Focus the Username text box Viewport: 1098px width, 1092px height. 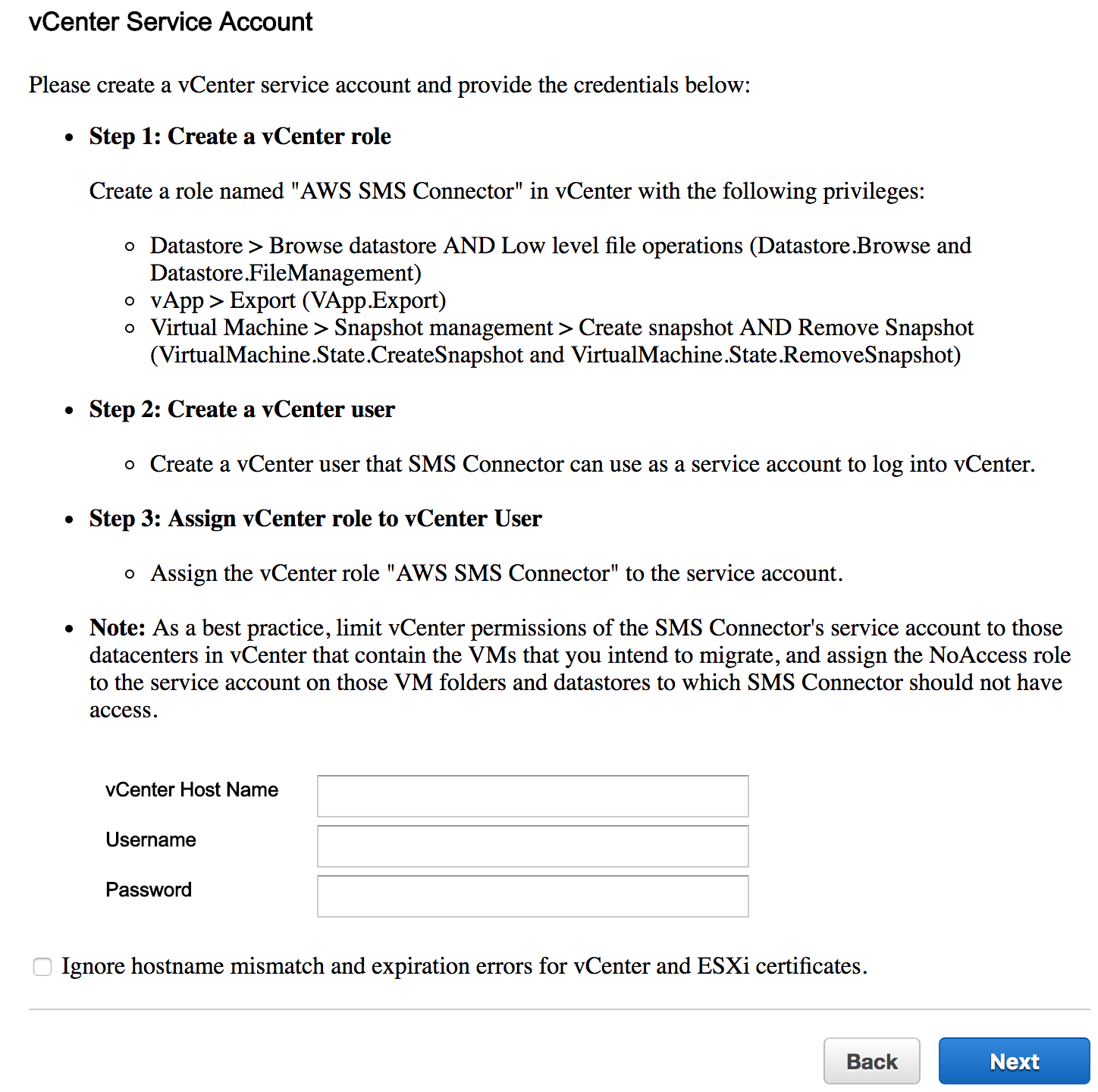click(532, 846)
